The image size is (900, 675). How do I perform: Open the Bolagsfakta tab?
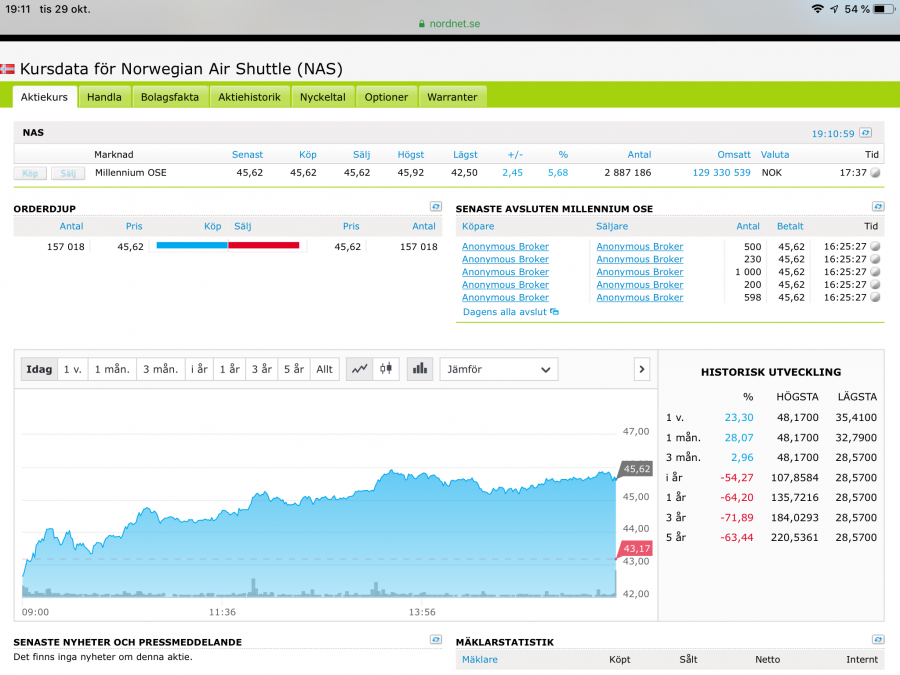170,97
